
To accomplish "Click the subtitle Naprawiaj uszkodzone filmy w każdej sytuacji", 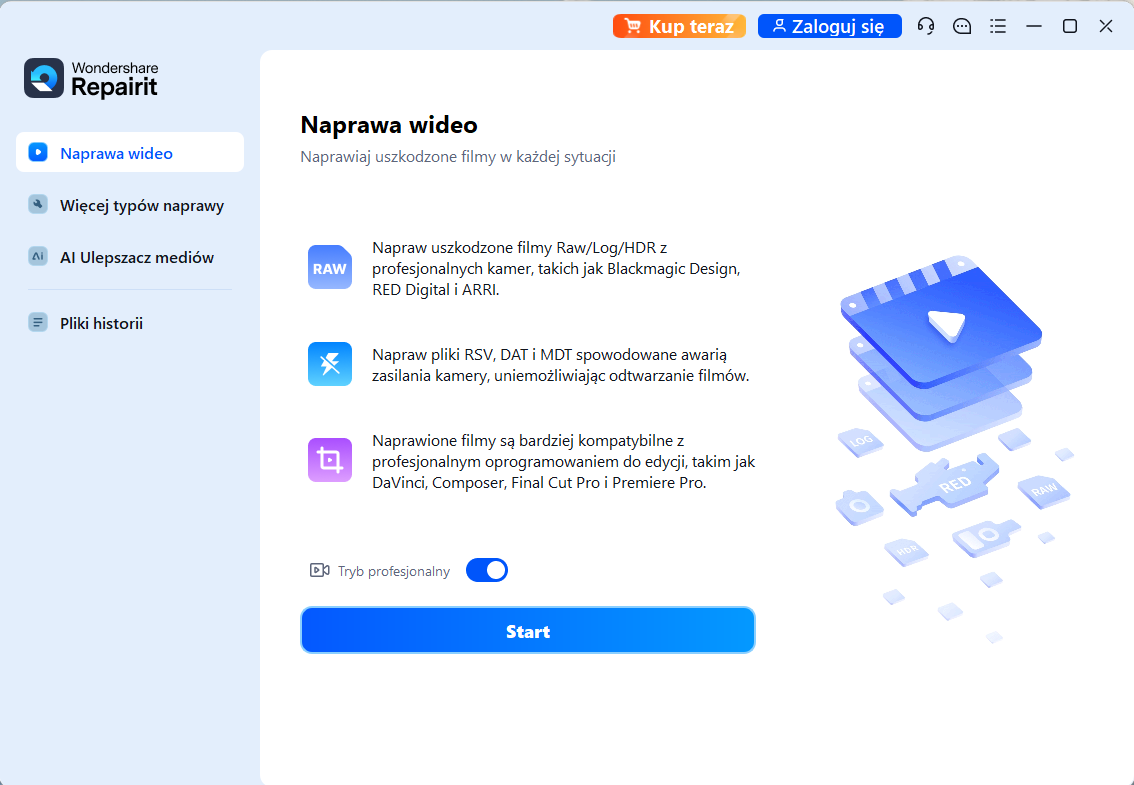I will [x=458, y=156].
